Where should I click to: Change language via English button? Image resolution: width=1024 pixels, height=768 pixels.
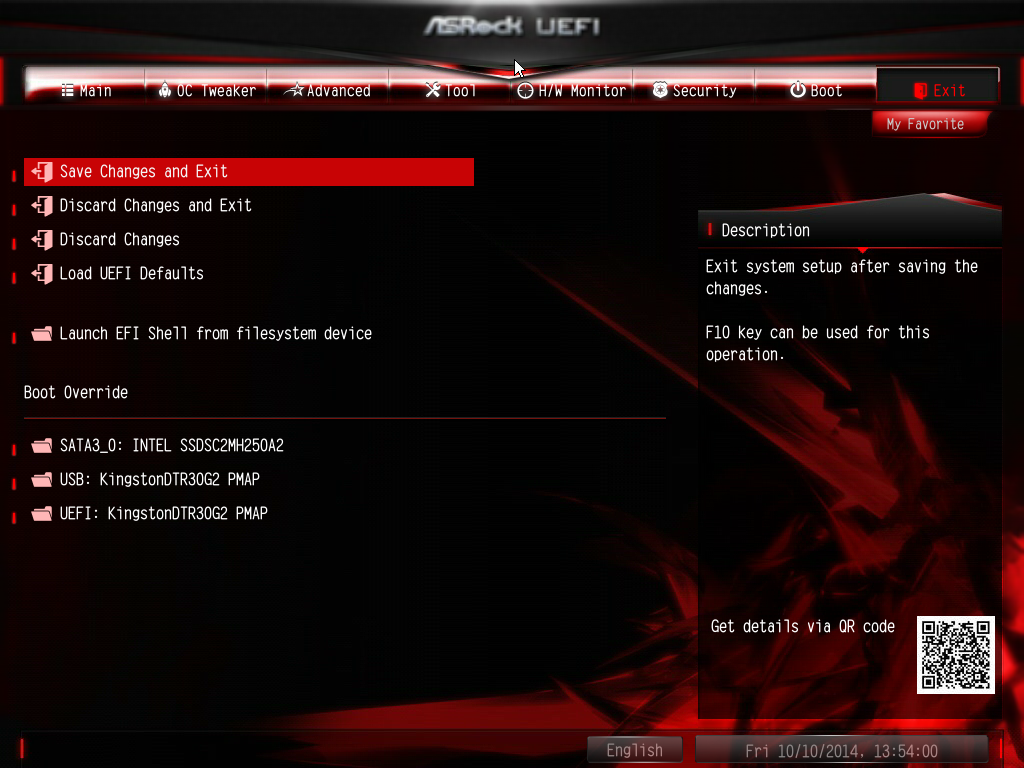[x=635, y=750]
